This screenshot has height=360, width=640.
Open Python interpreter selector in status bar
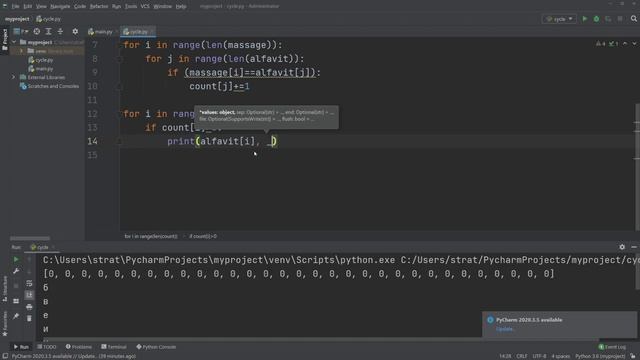(600, 356)
